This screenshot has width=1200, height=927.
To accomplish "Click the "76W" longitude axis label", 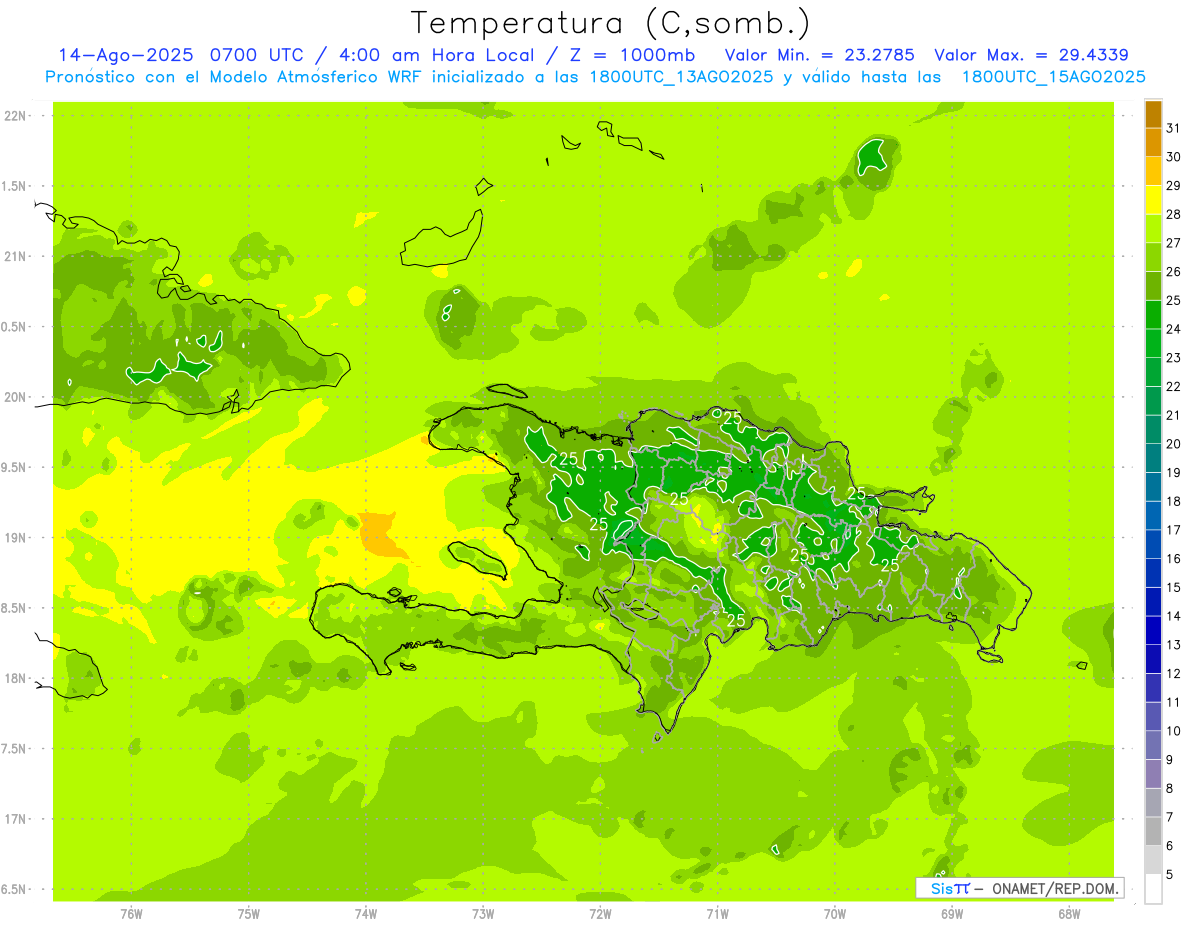I will [131, 914].
